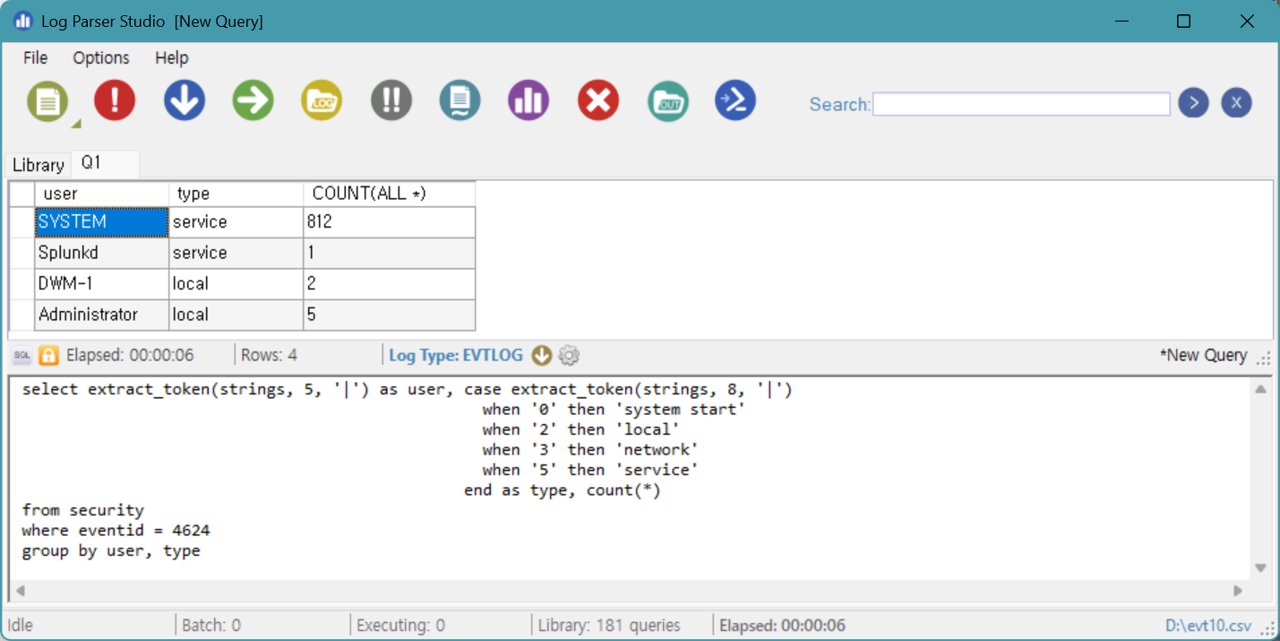Screen dimensions: 1280x641
Task: Sort by the user column header
Action: click(102, 193)
